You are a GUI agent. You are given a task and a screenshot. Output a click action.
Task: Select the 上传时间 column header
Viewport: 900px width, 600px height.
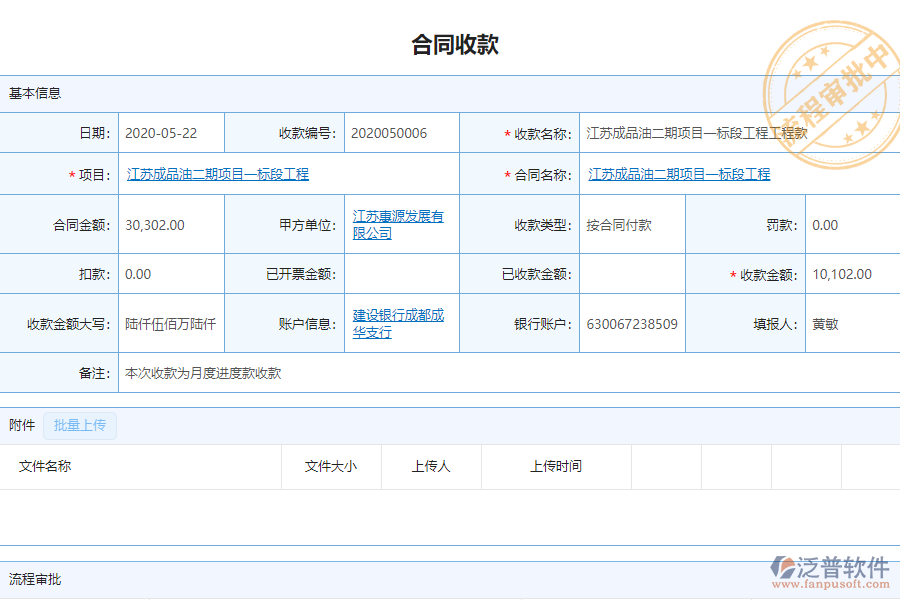(x=556, y=467)
